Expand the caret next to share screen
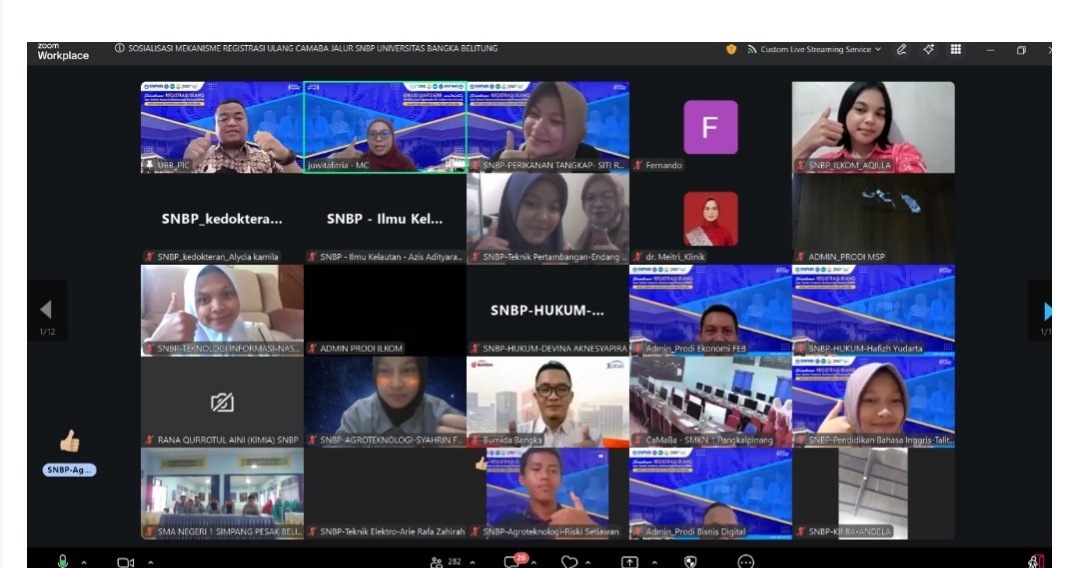This screenshot has width=1076, height=568. [652, 562]
